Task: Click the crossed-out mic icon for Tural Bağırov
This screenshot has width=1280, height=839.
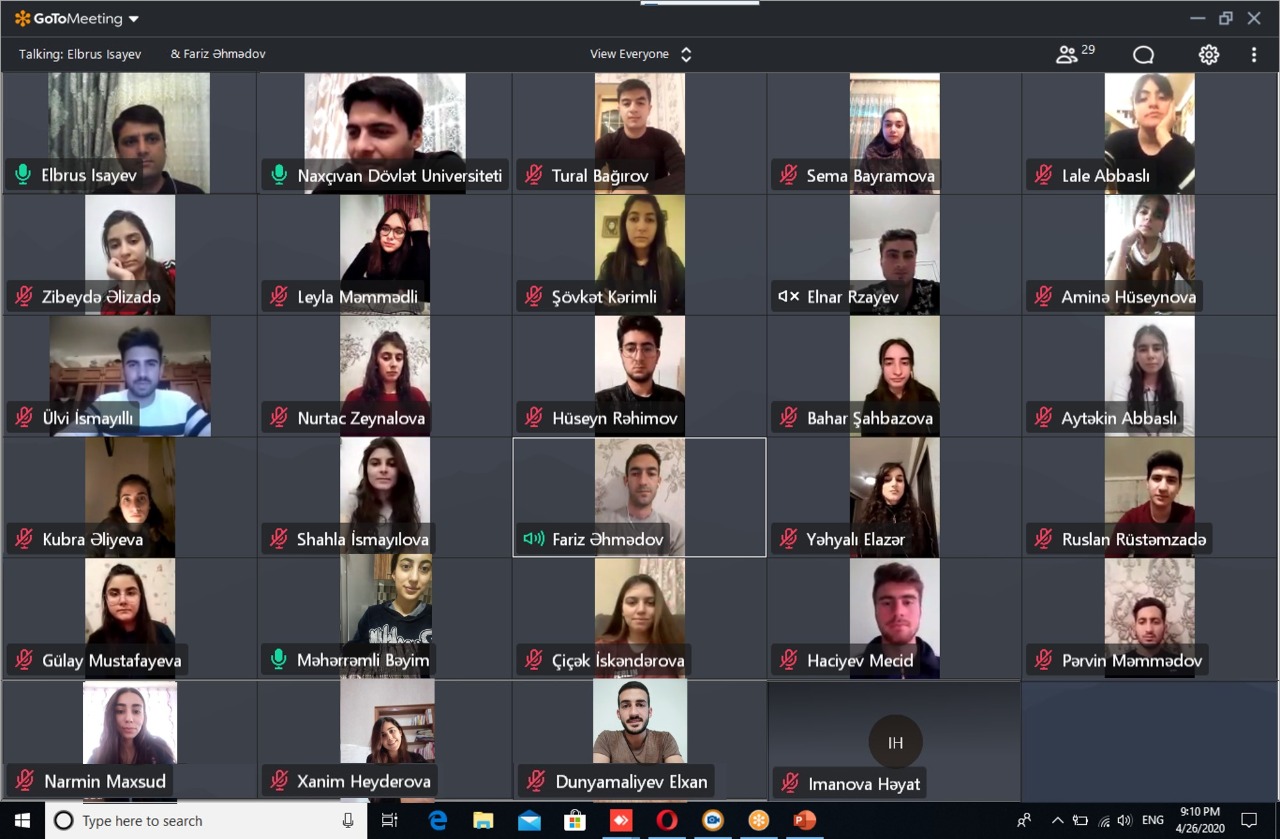Action: tap(534, 176)
